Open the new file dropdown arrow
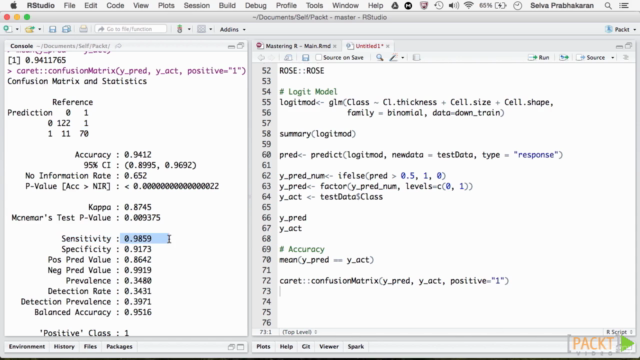Screen dimensions: 640x360 pos(17,29)
